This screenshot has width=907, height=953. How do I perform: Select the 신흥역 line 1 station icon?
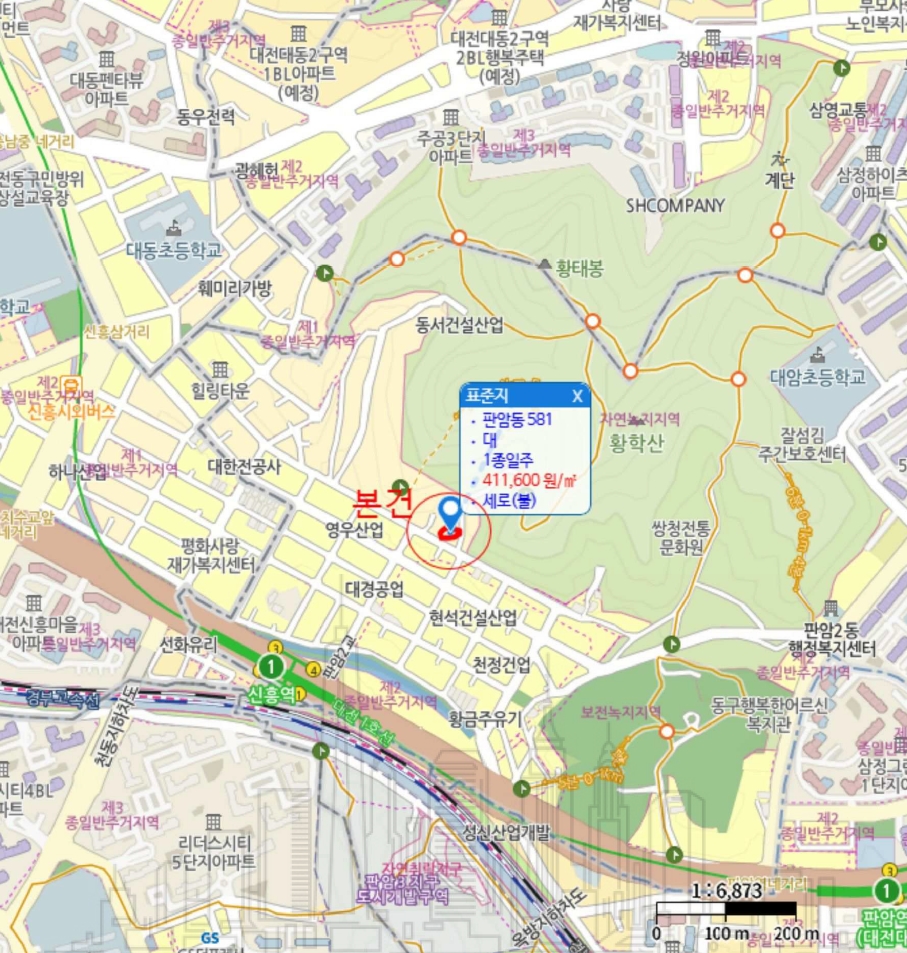pos(271,667)
